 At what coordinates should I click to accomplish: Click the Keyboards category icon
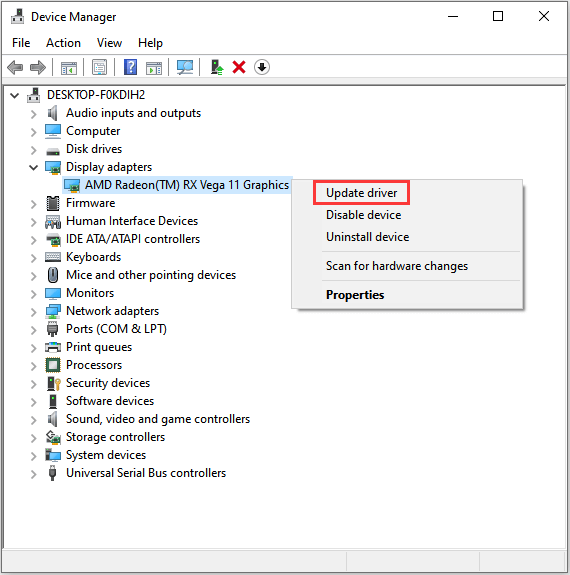pos(53,257)
